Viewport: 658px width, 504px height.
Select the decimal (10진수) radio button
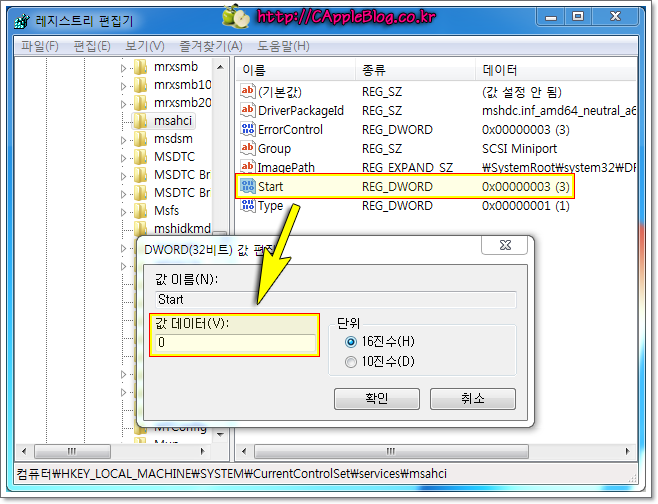coord(350,361)
